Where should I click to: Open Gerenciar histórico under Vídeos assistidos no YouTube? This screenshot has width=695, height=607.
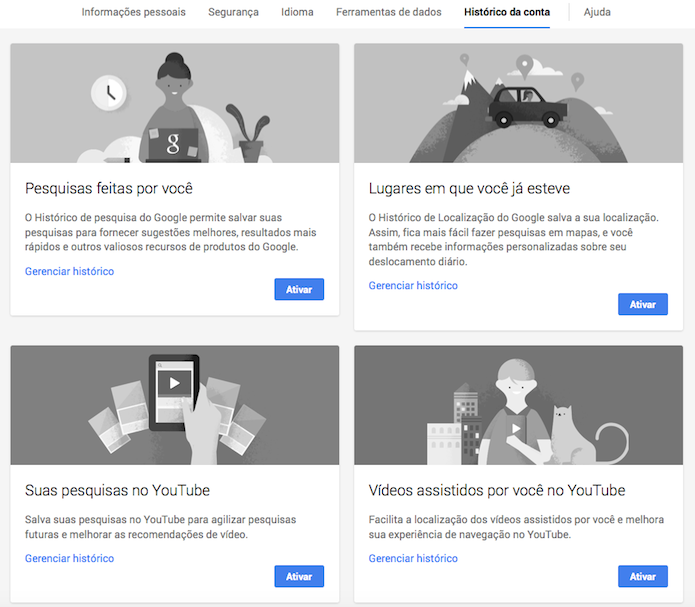coord(413,558)
